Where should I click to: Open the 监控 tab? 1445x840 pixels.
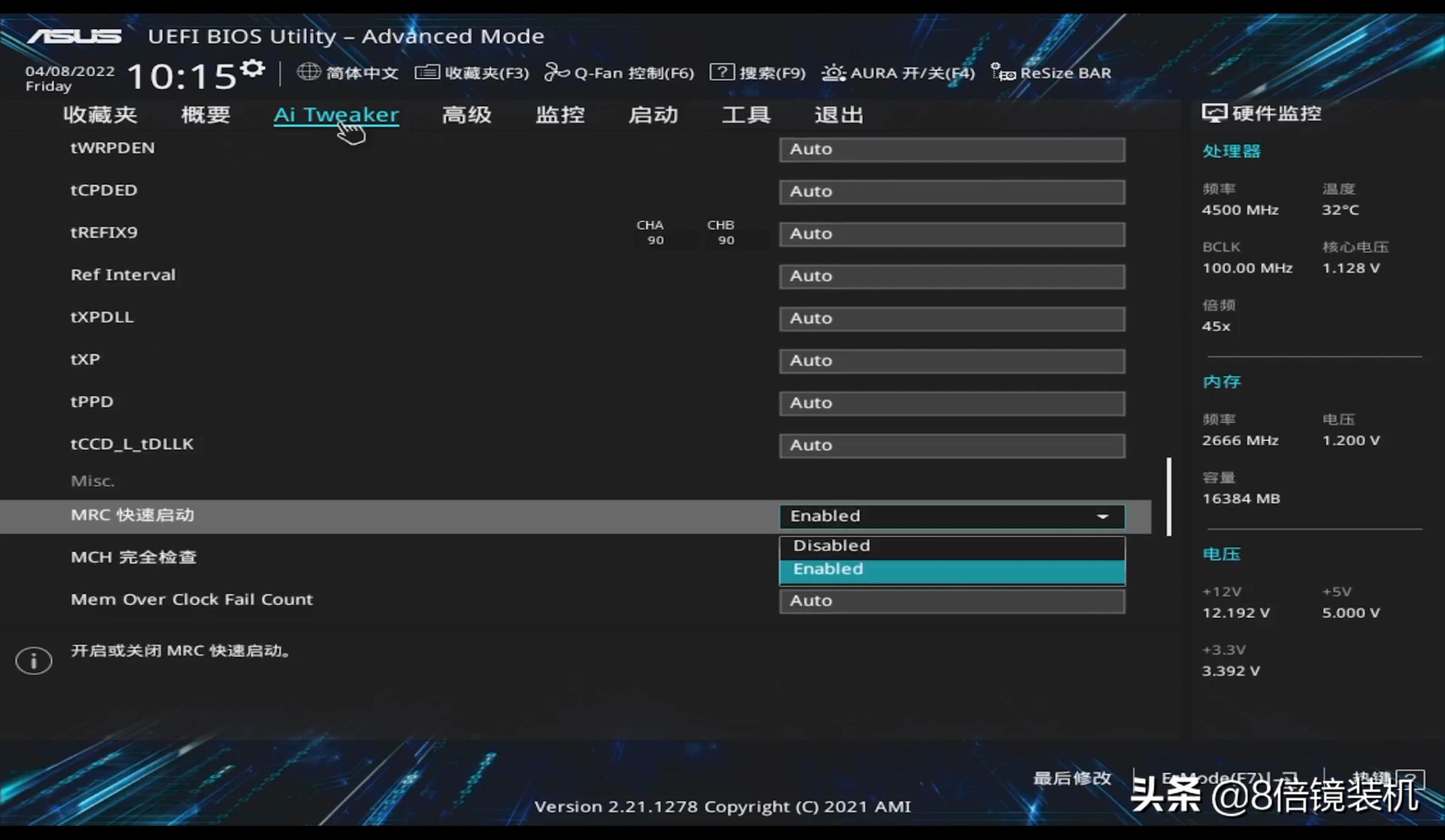pyautogui.click(x=560, y=115)
